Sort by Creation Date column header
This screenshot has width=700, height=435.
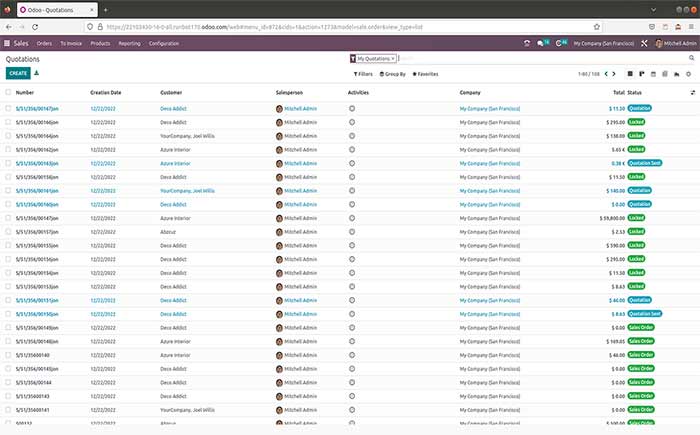click(x=106, y=92)
